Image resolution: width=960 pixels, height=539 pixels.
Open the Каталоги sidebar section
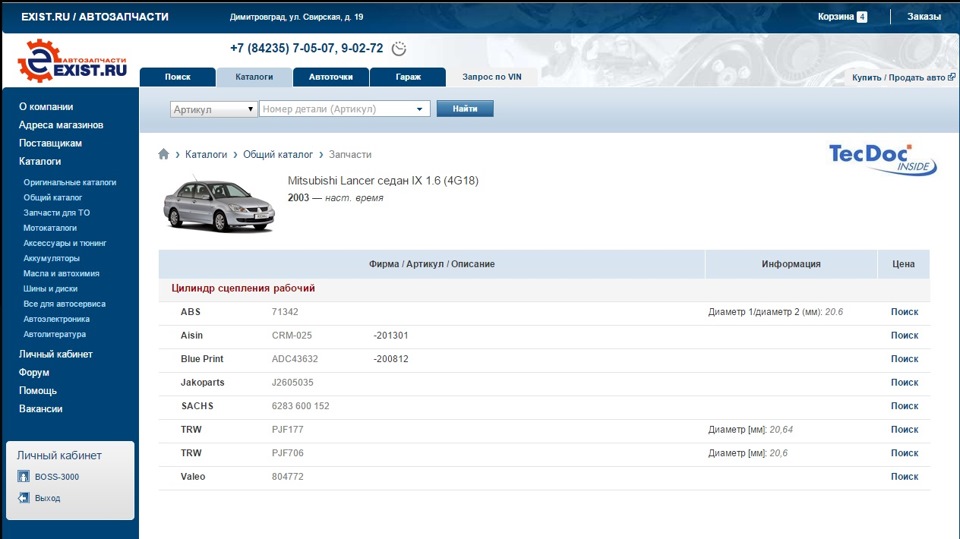(40, 162)
